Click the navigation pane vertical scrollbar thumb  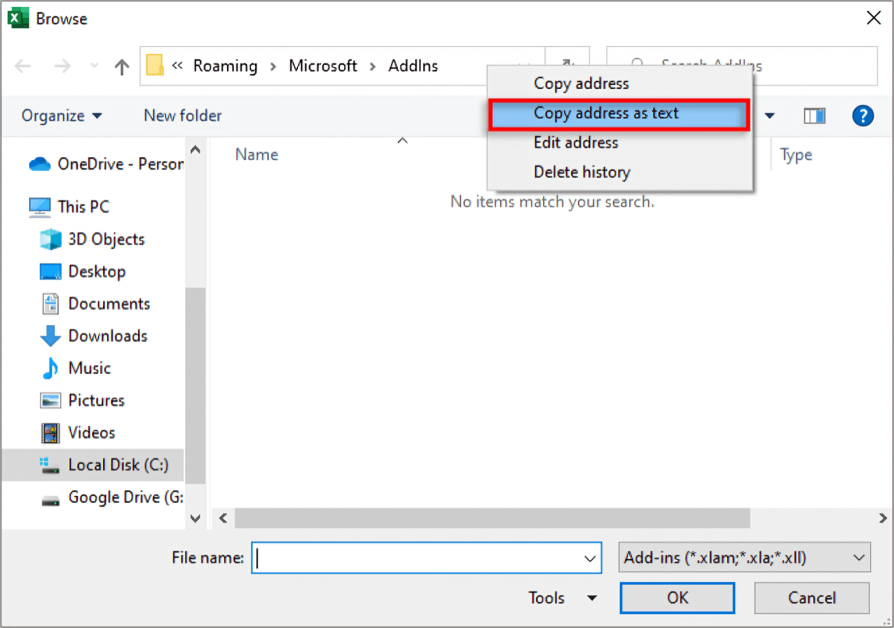pos(196,386)
